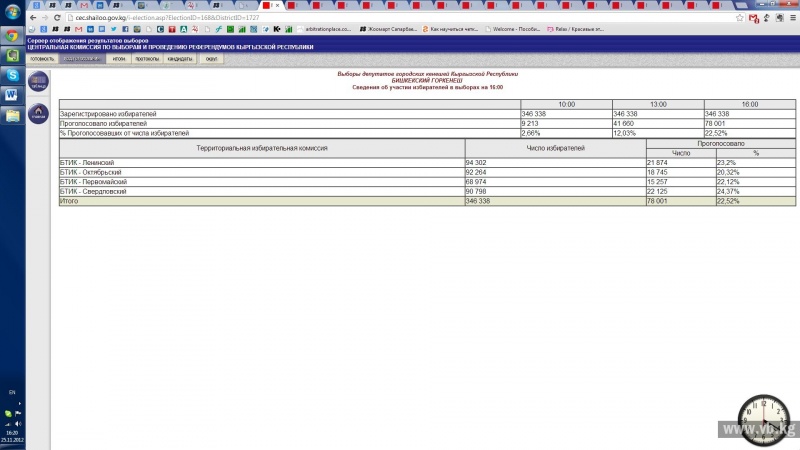Click the 94 302 voters cell
800x450 pixels.
tap(556, 163)
